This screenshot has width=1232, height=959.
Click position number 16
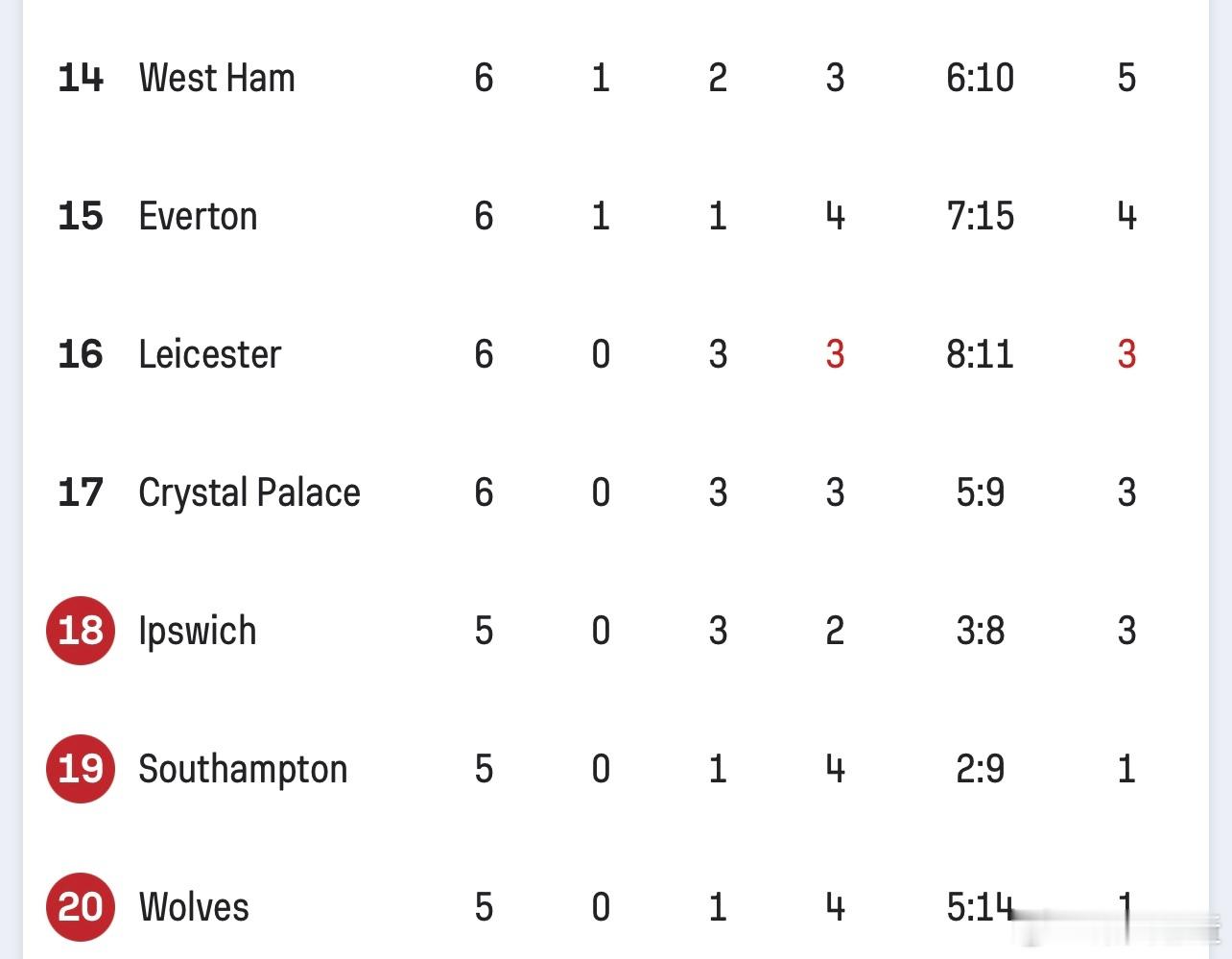pyautogui.click(x=81, y=354)
